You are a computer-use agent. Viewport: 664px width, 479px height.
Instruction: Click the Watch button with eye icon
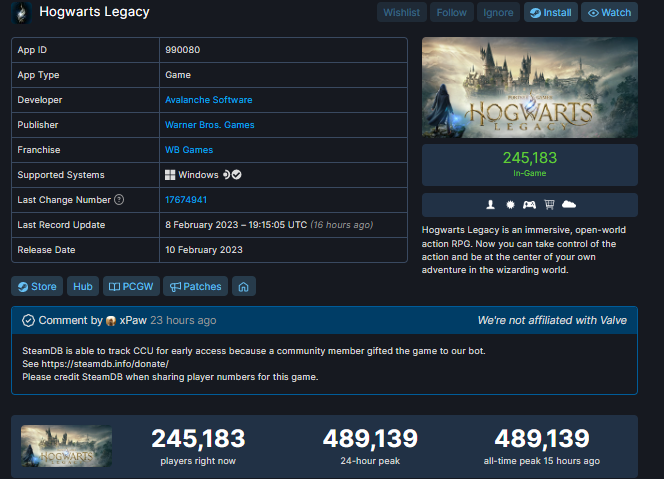pos(609,13)
